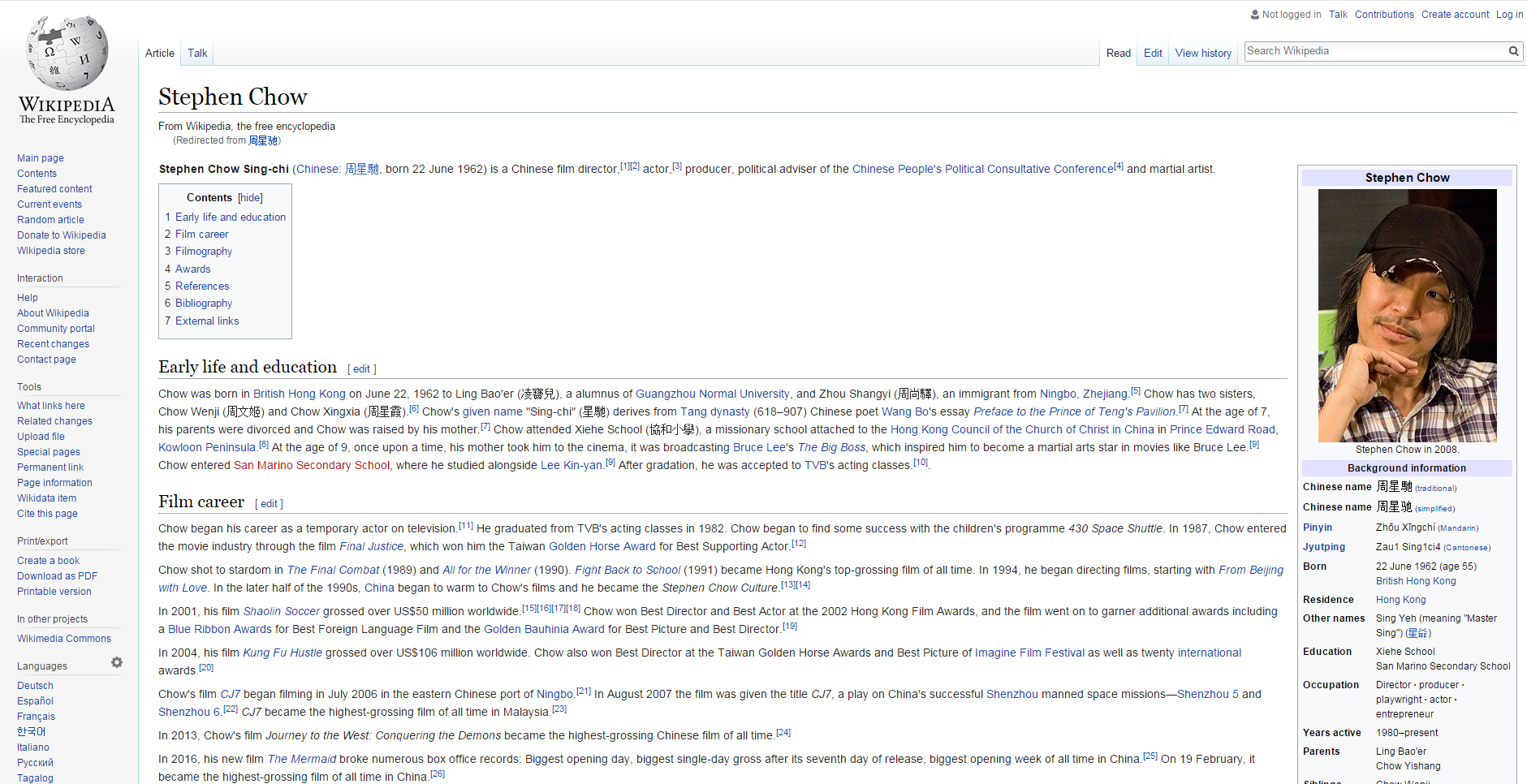Screen dimensions: 1527x784
Task: Switch language to Deutsch
Action: tap(35, 686)
